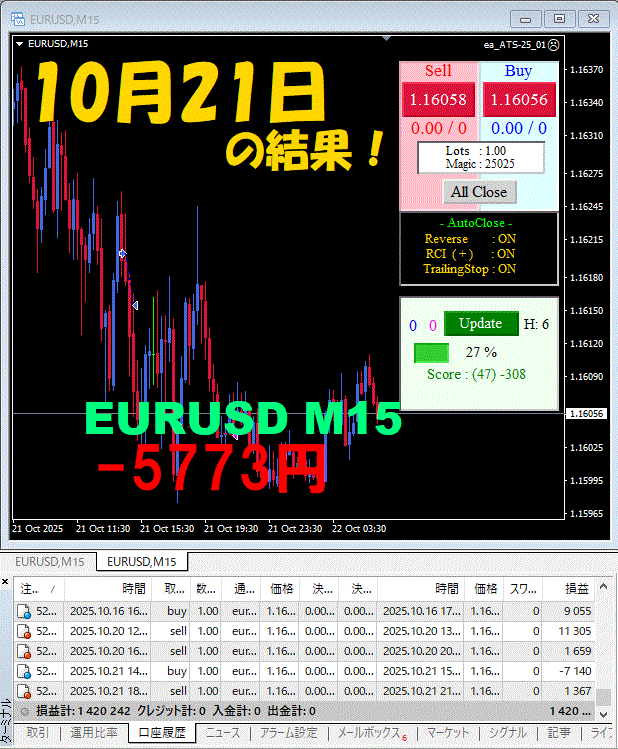Sort by the スワップ swap column header
This screenshot has height=749, width=618.
(523, 589)
